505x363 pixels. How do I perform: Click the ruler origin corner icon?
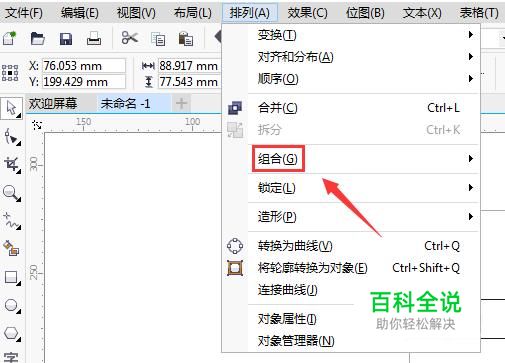click(37, 125)
